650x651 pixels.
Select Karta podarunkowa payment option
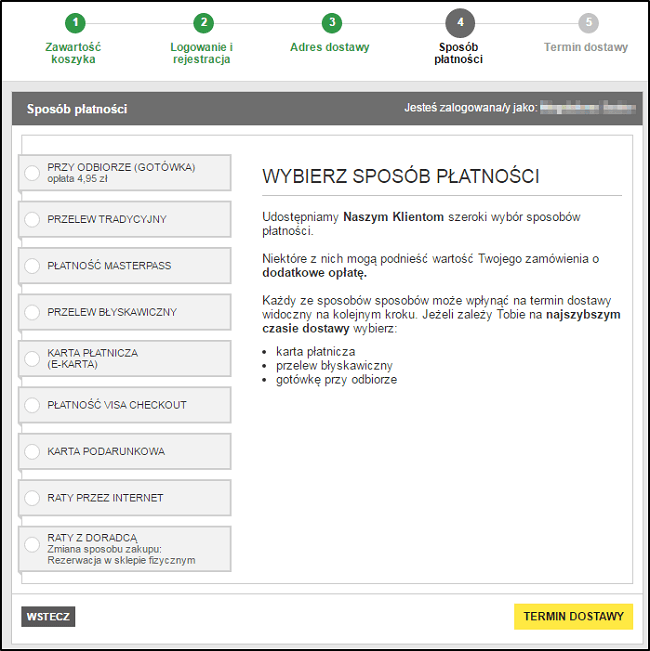click(x=32, y=452)
